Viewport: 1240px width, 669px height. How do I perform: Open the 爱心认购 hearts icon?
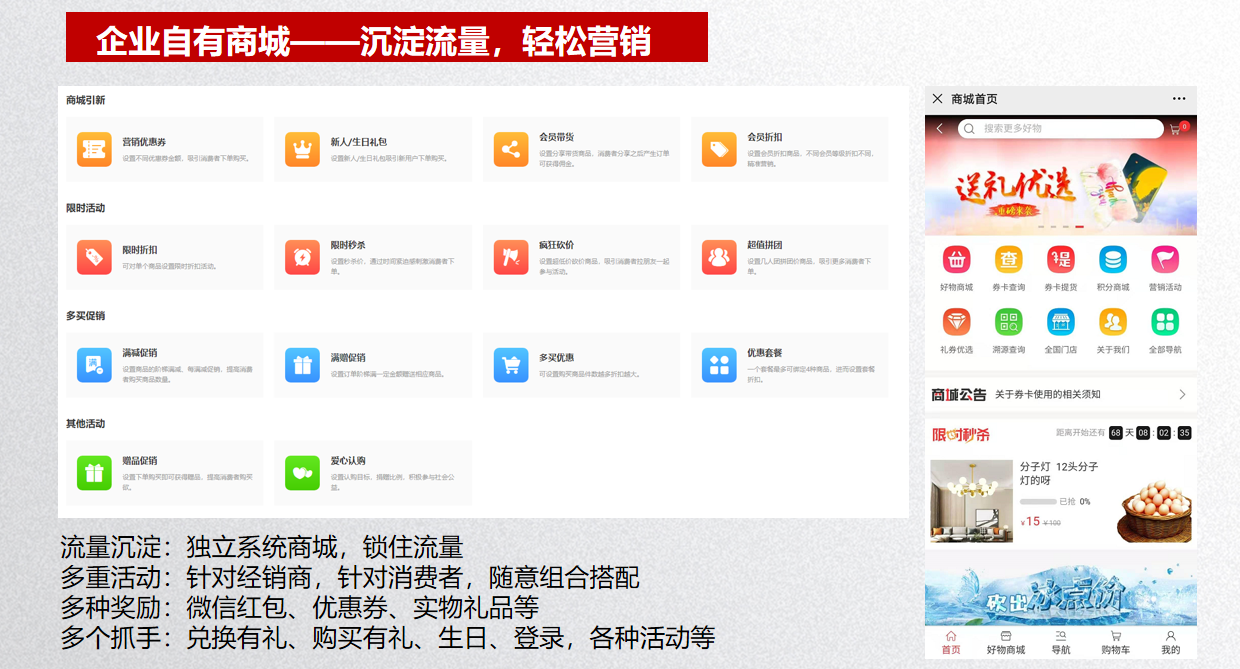click(302, 473)
